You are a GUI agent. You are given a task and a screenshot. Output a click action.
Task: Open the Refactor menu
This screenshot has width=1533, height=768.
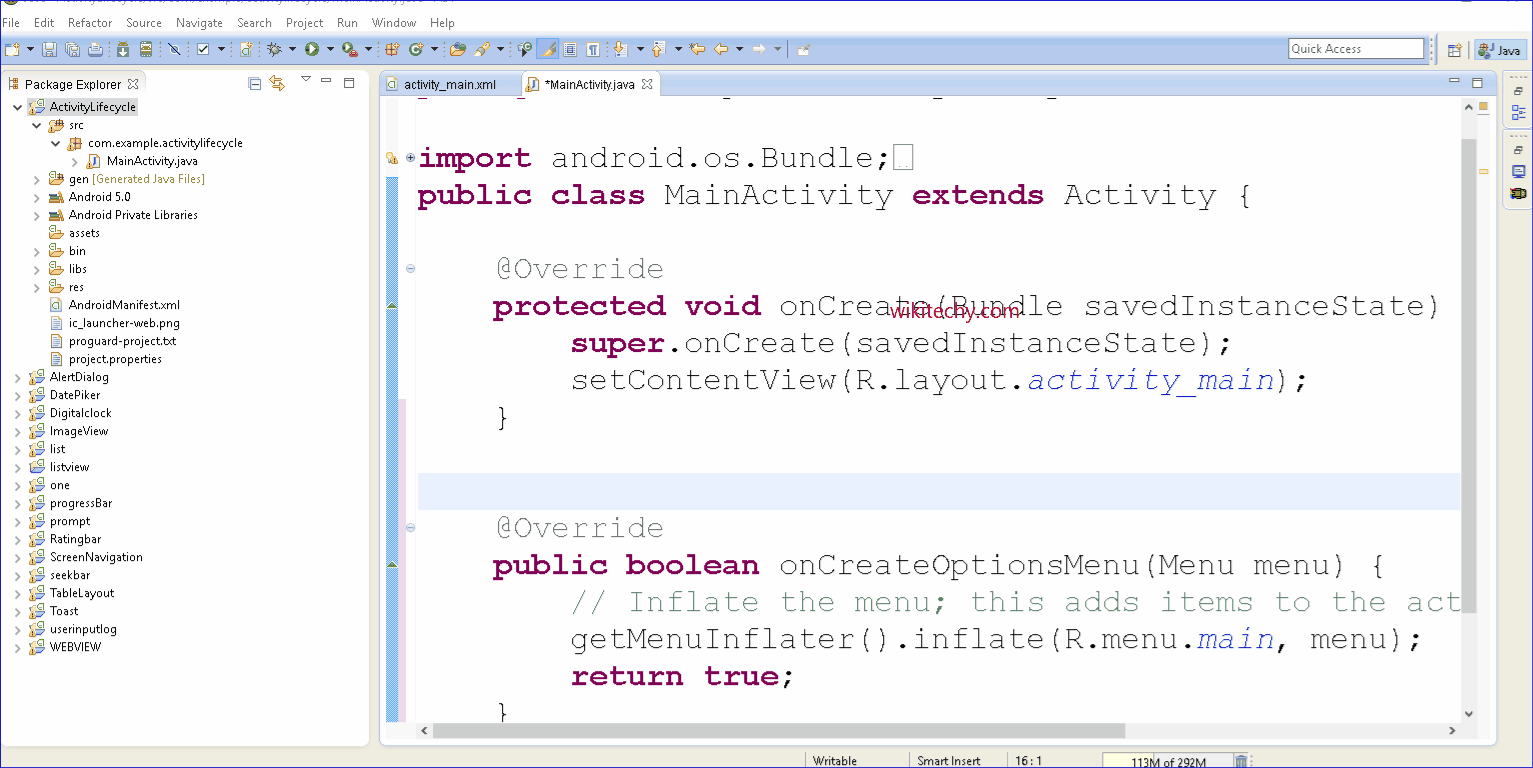point(90,22)
